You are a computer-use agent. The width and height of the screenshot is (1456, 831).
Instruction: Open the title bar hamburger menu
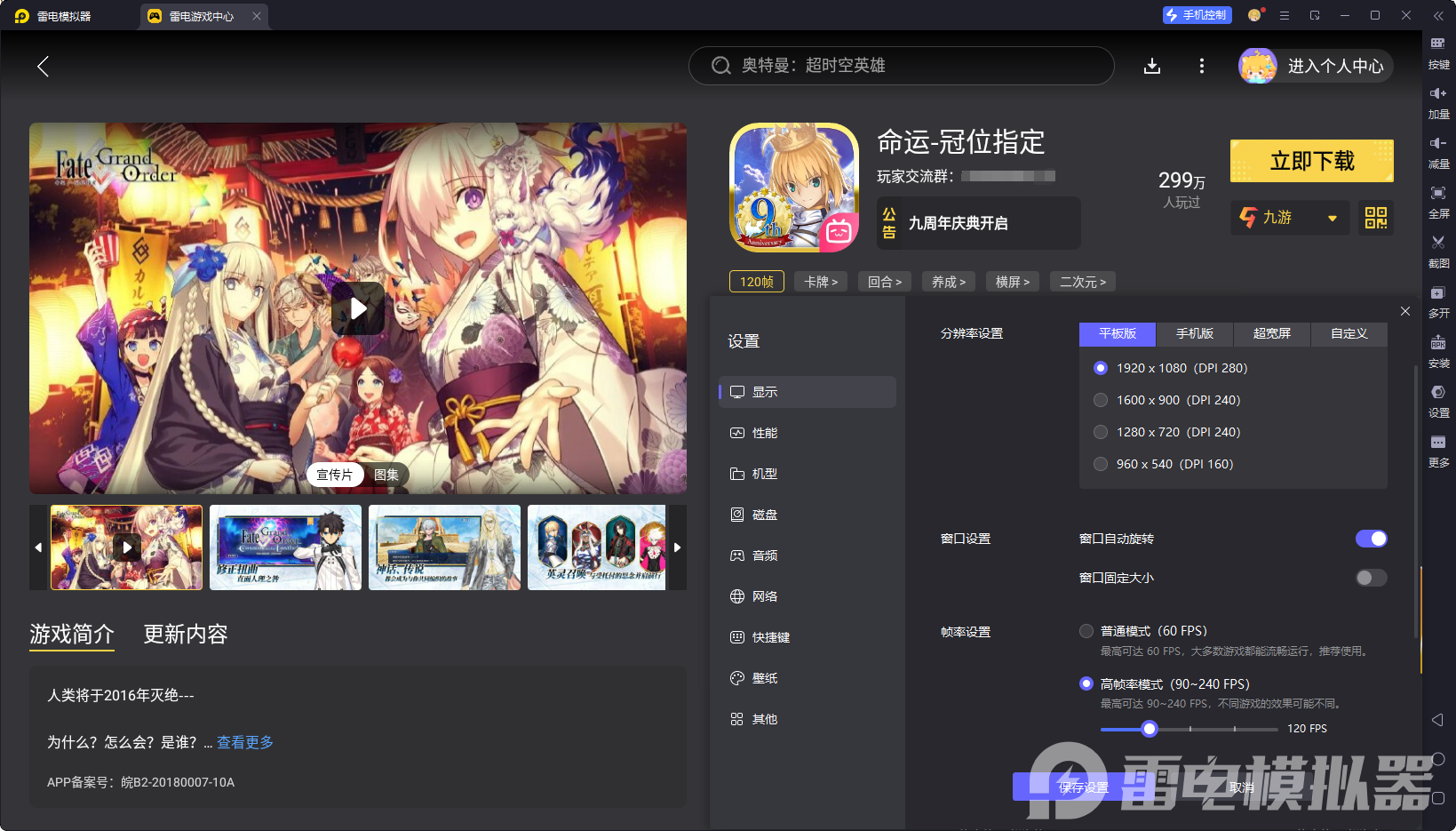[1285, 15]
